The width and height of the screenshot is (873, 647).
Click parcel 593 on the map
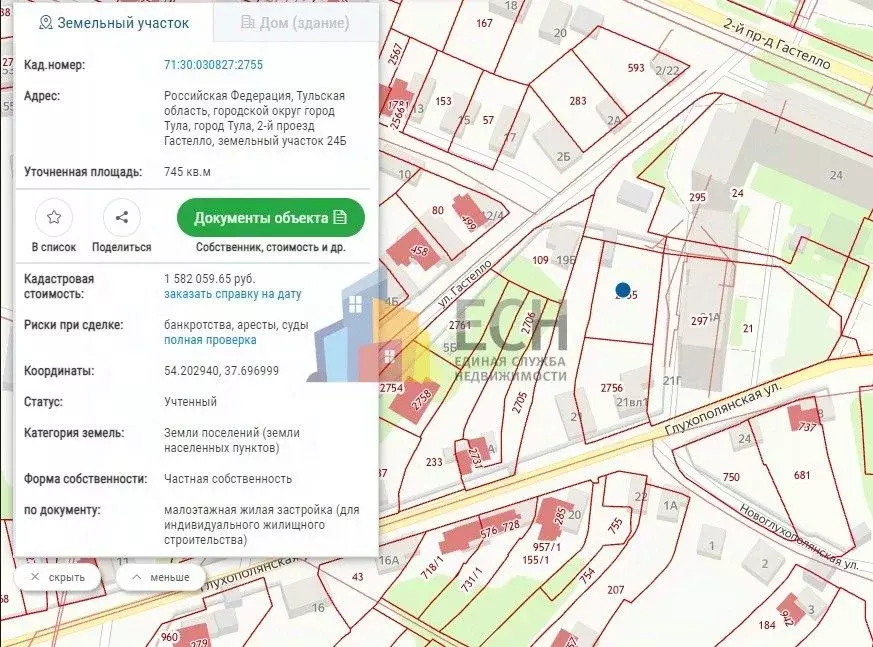pyautogui.click(x=636, y=68)
